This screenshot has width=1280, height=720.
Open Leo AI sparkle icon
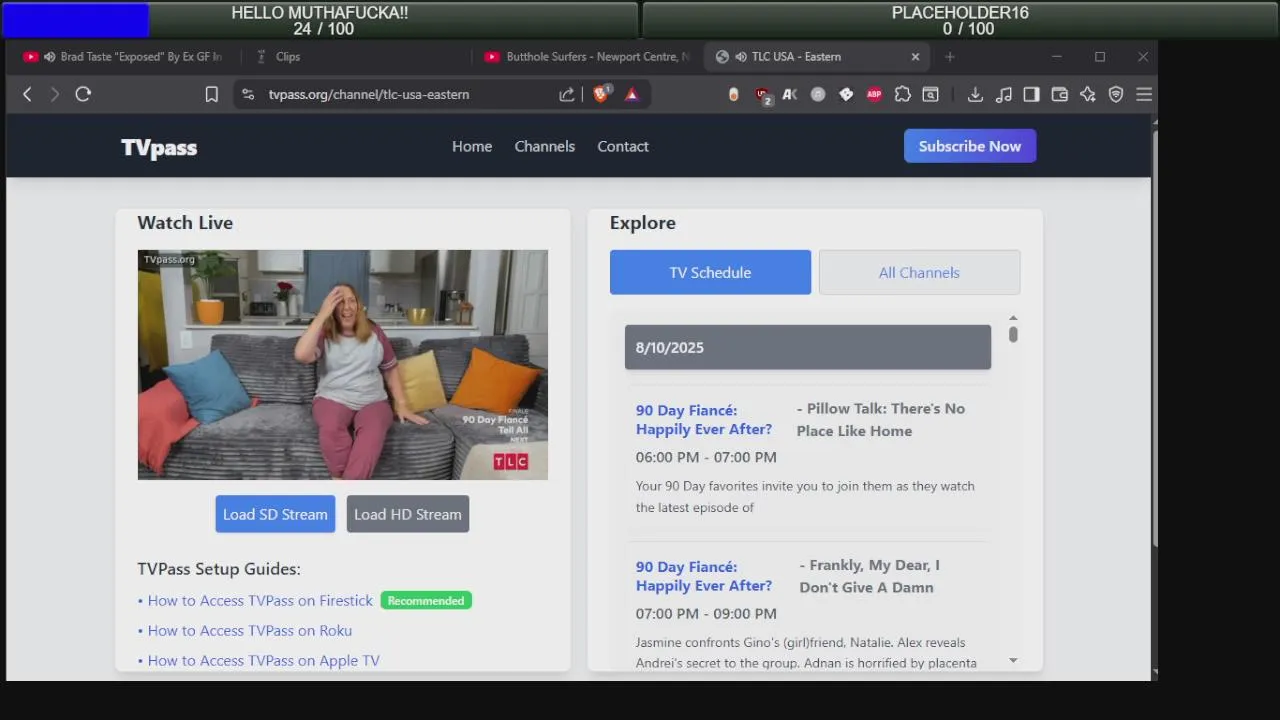[1088, 94]
